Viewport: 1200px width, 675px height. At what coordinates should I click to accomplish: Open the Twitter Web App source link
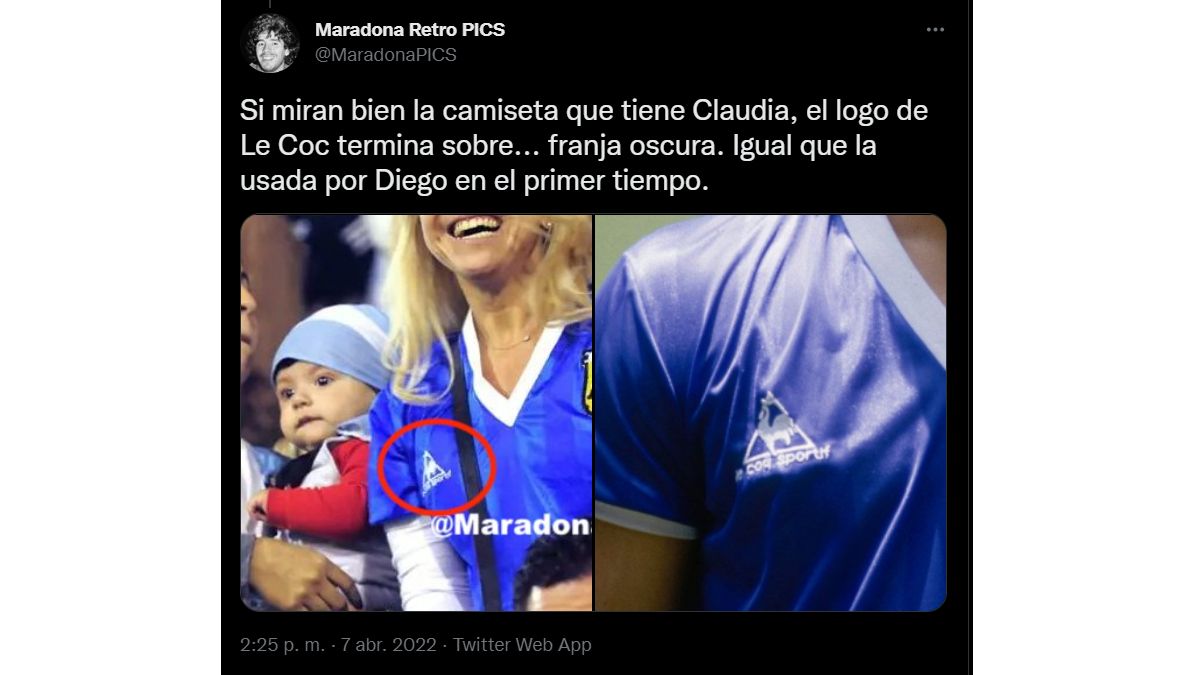point(522,645)
